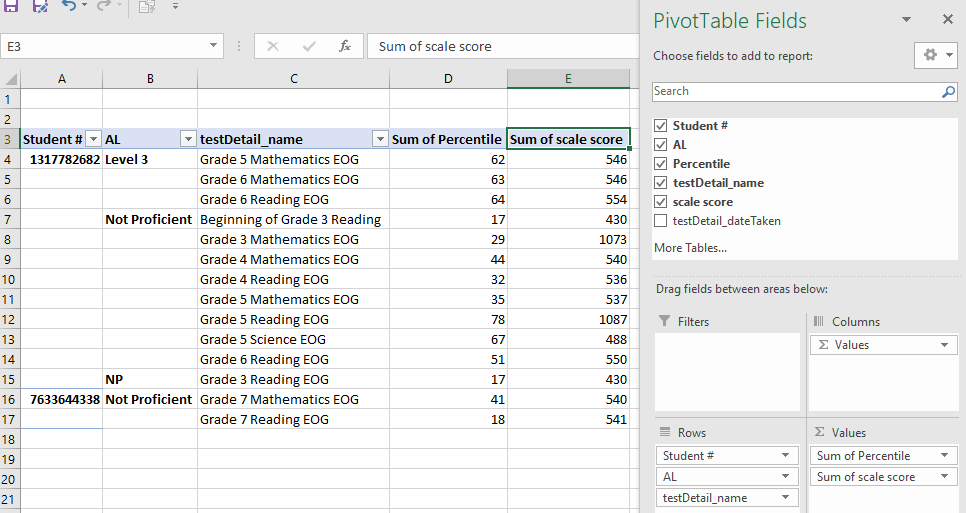Uncheck the scale score field checkbox
Screen dimensions: 966x513
pos(660,202)
